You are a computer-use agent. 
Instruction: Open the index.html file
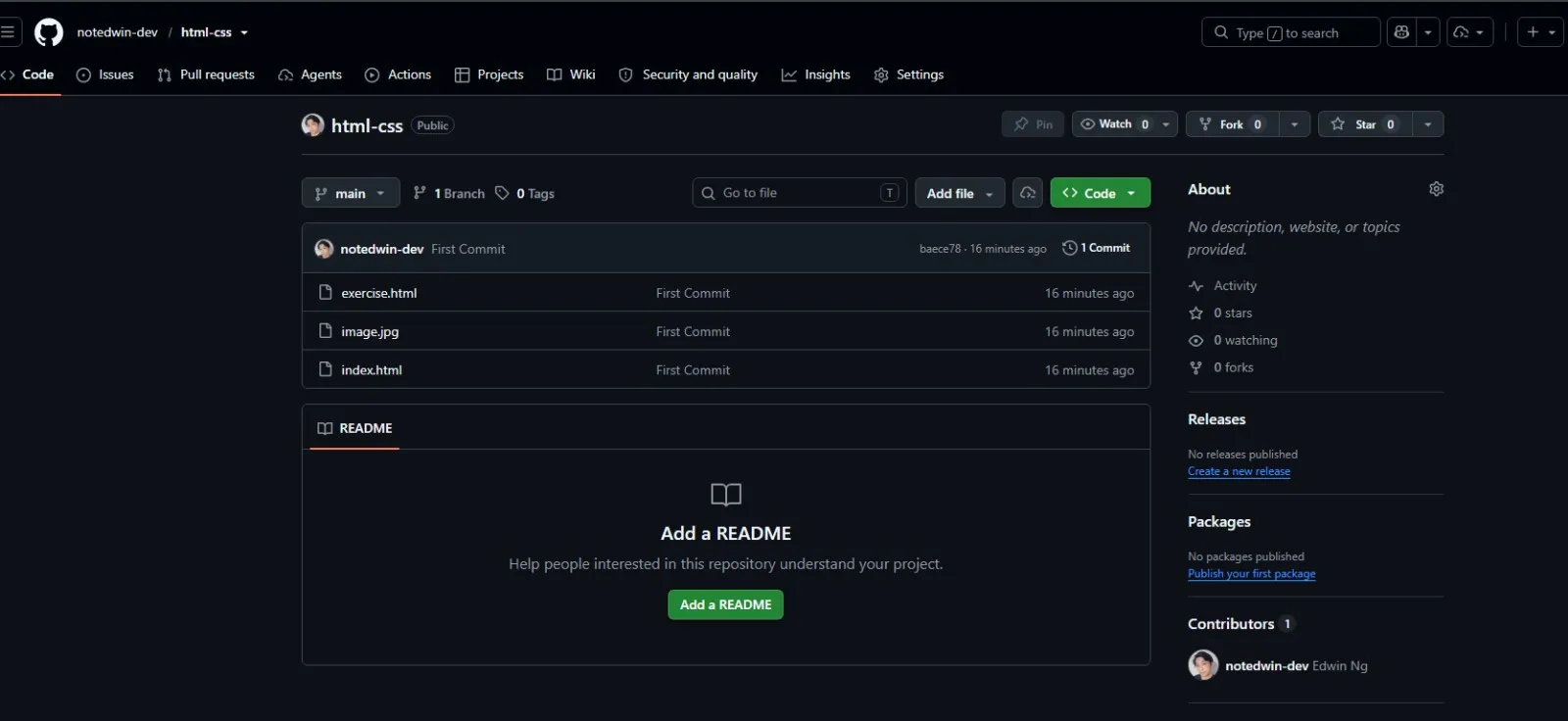(x=371, y=369)
